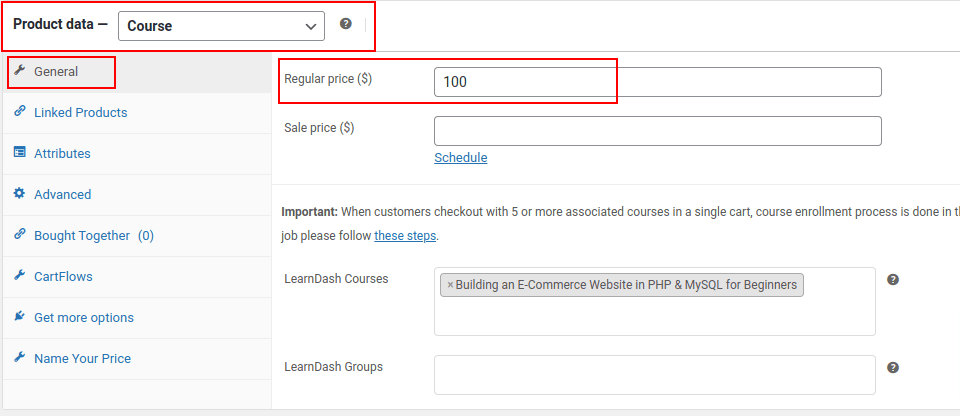The height and width of the screenshot is (416, 960).
Task: Open the Linked Products tab
Action: click(x=80, y=113)
